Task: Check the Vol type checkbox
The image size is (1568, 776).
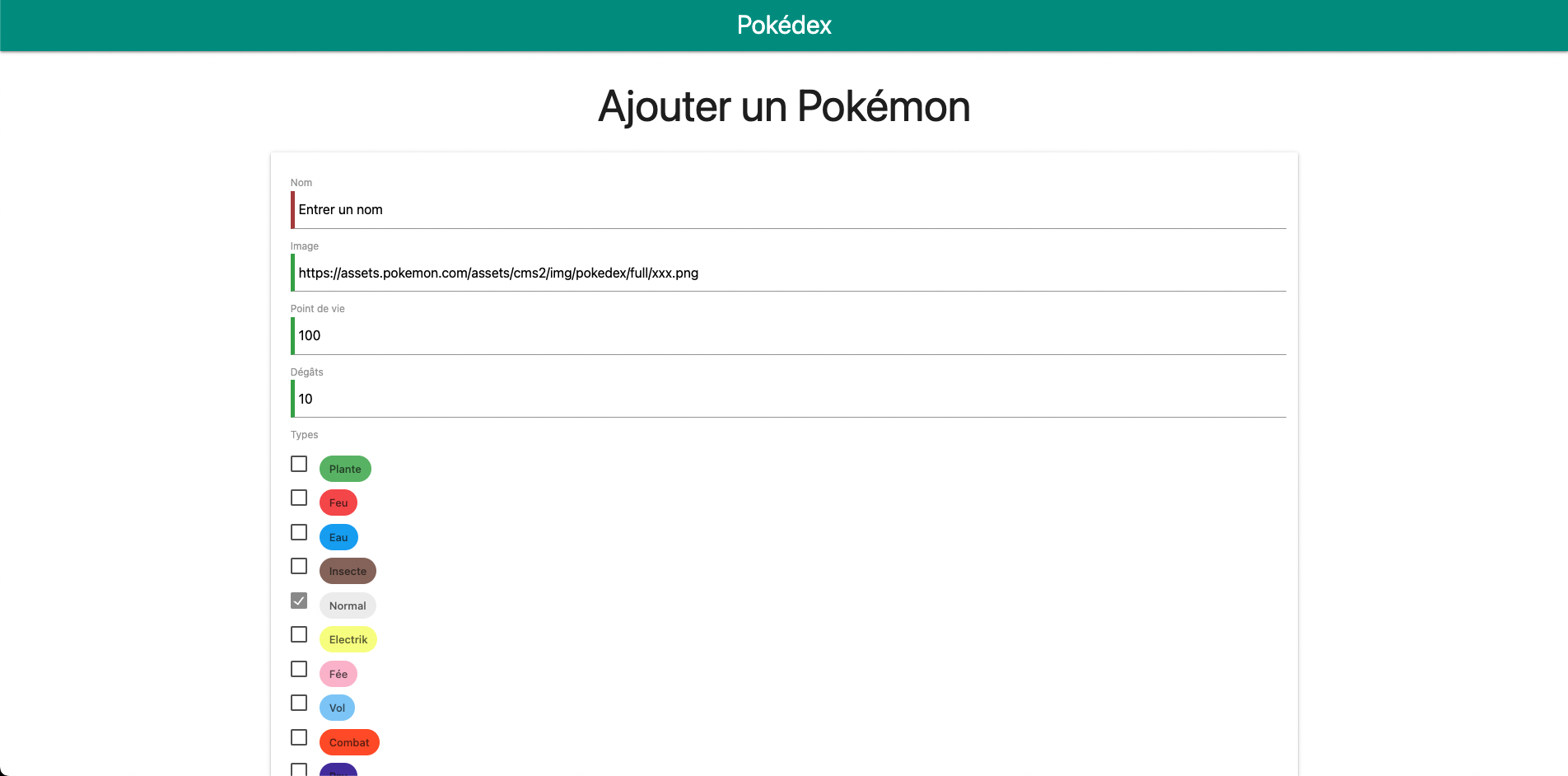Action: (x=299, y=704)
